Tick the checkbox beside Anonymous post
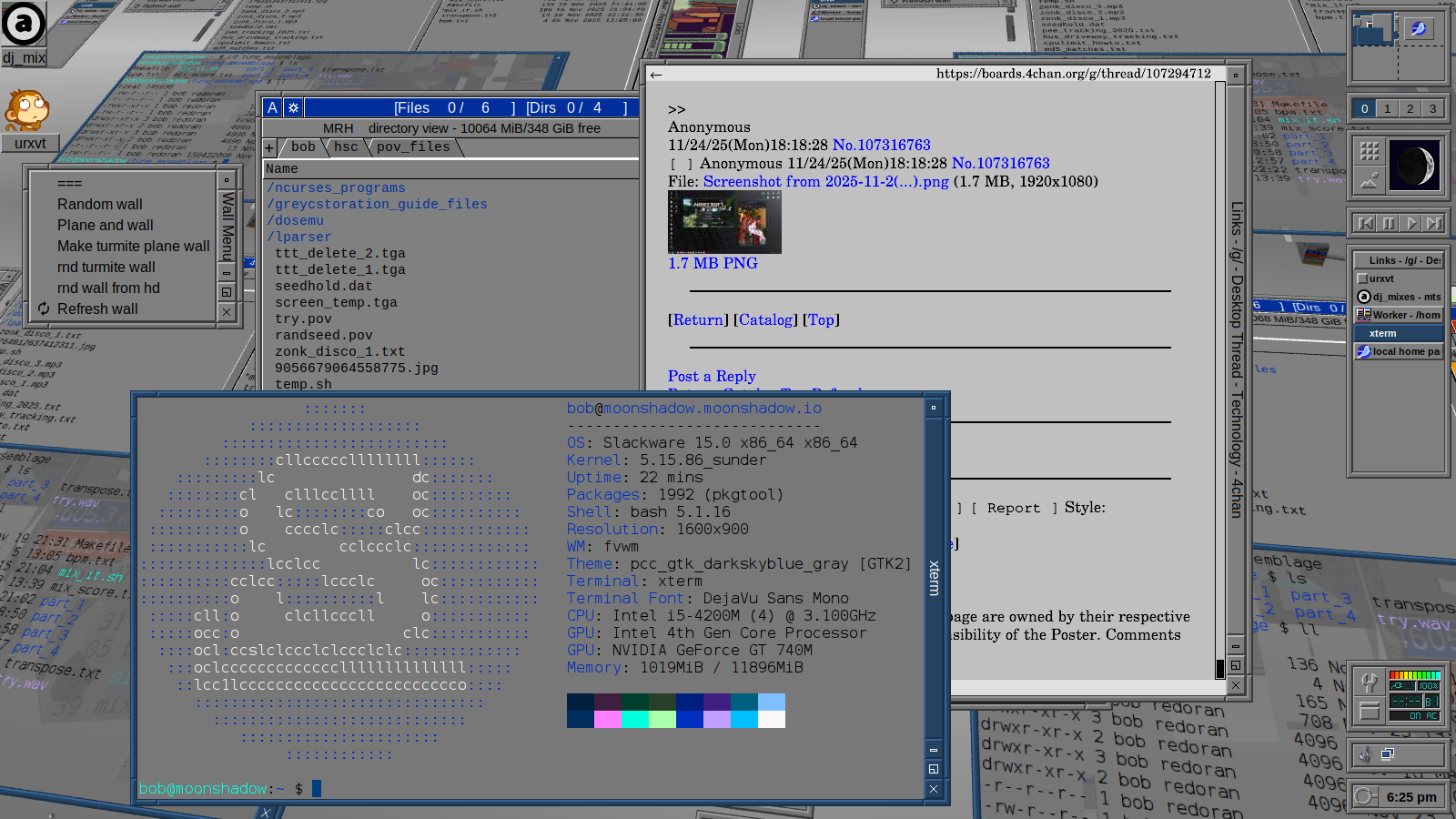Viewport: 1456px width, 819px height. 681,165
